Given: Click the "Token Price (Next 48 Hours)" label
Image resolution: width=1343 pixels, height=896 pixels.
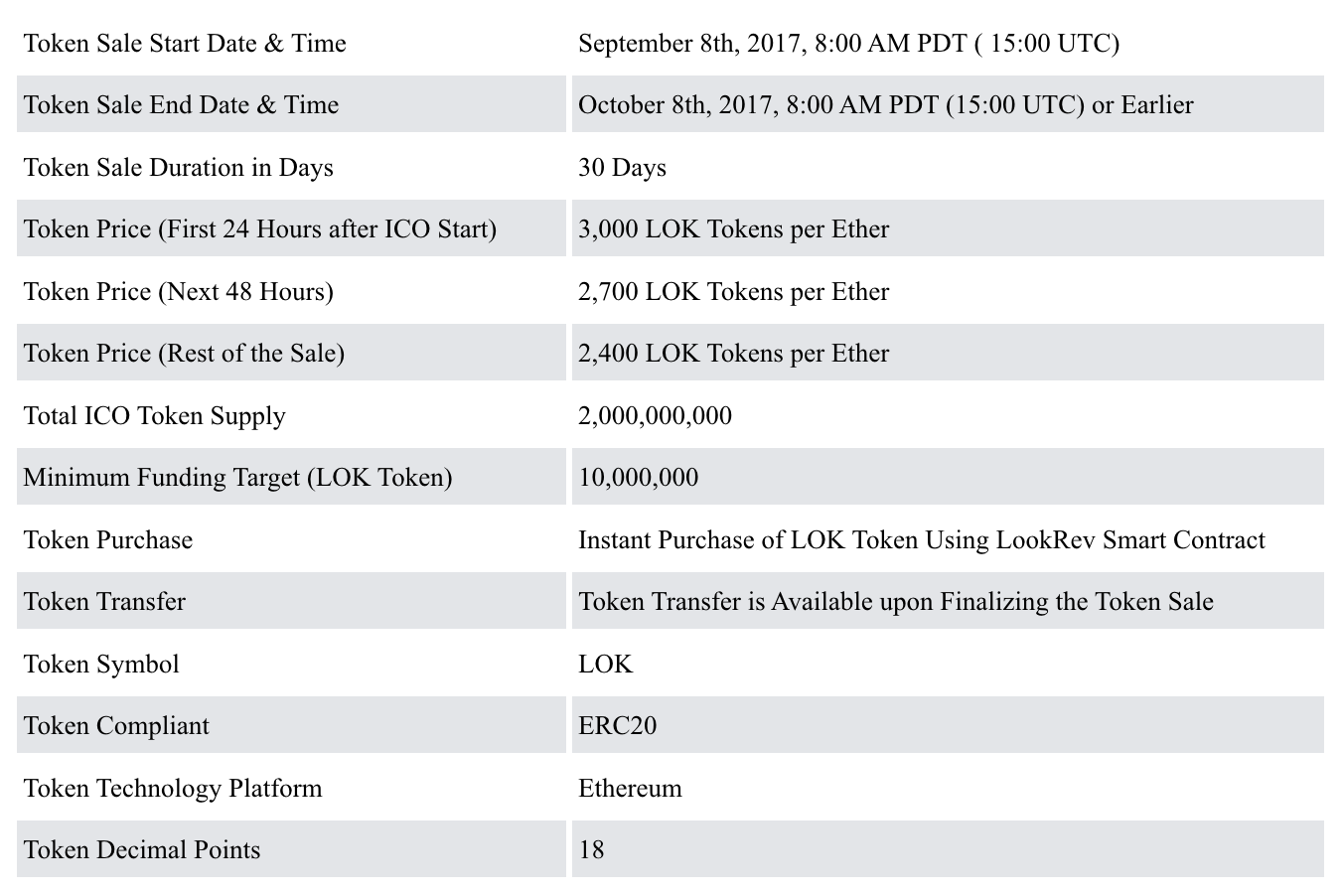Looking at the screenshot, I should [x=178, y=292].
